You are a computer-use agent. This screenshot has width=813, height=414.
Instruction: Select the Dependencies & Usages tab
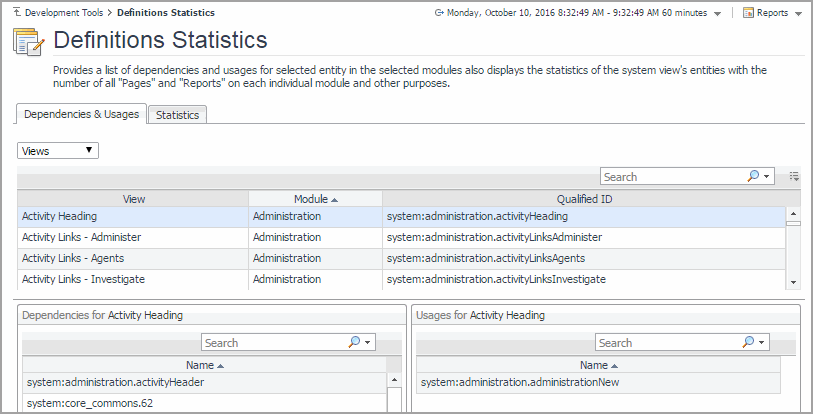pos(81,114)
